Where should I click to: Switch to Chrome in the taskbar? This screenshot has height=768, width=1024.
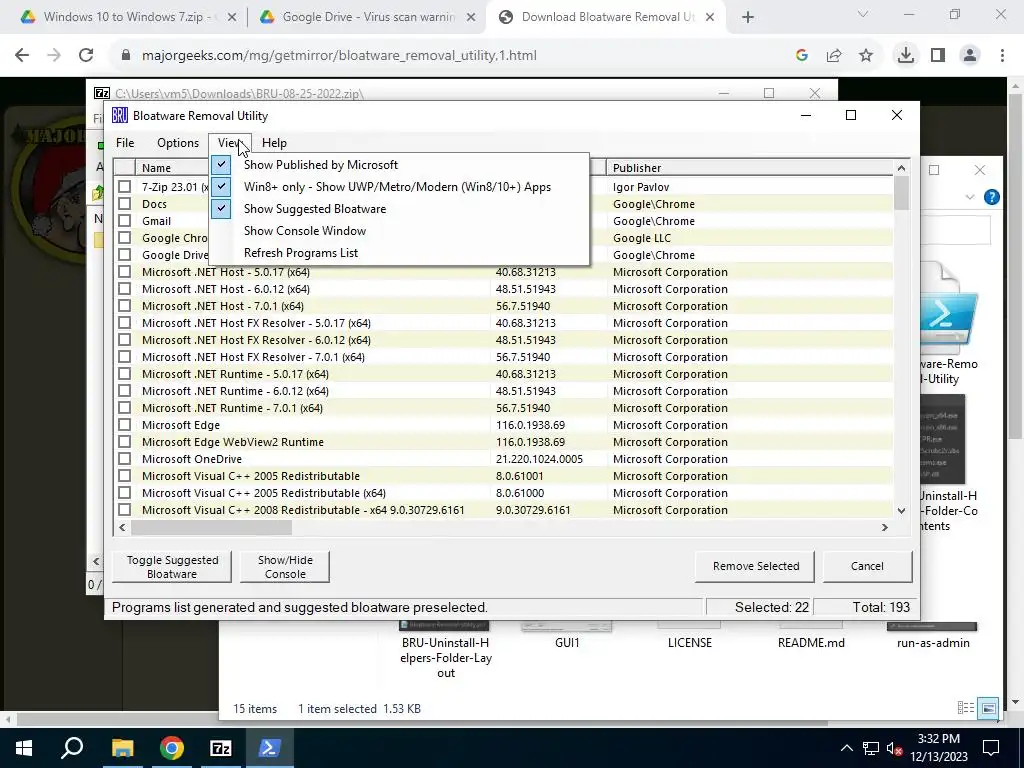pyautogui.click(x=171, y=748)
